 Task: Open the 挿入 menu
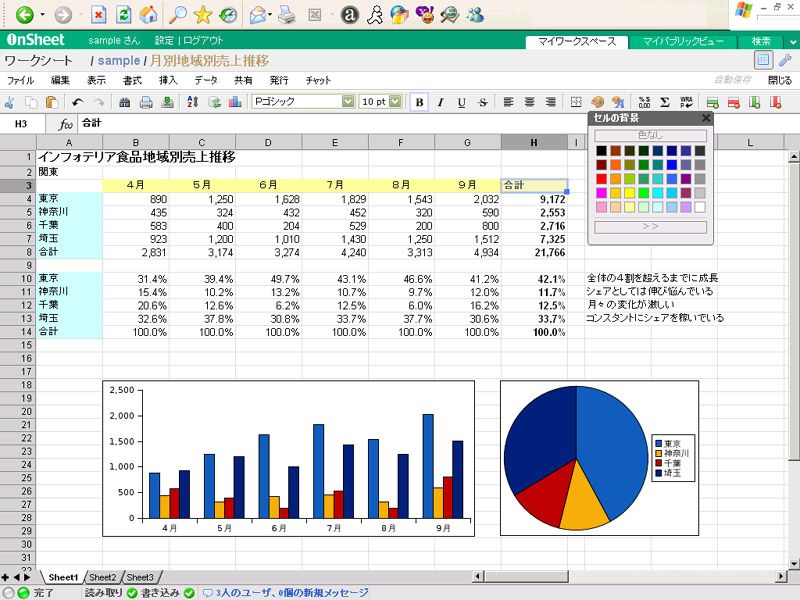coord(168,81)
